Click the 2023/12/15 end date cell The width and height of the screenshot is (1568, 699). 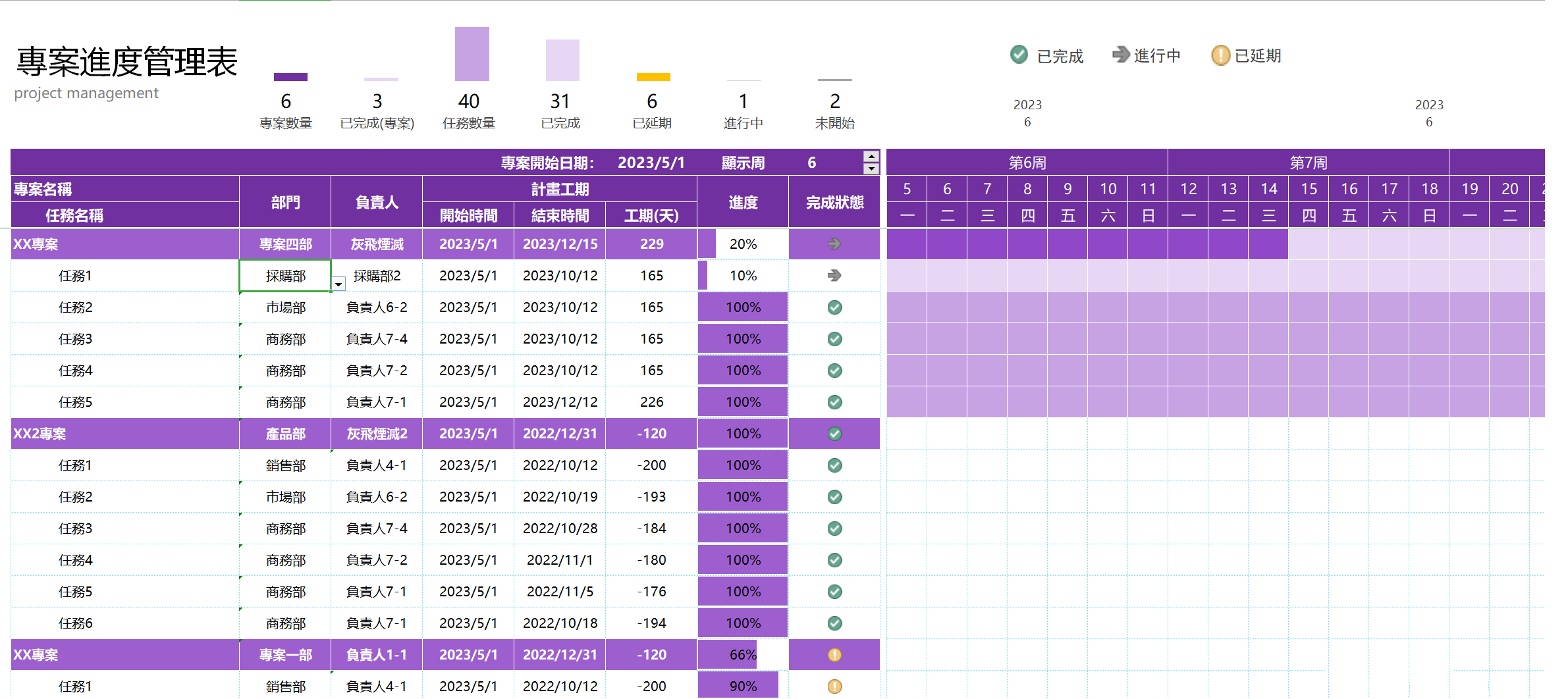point(560,244)
